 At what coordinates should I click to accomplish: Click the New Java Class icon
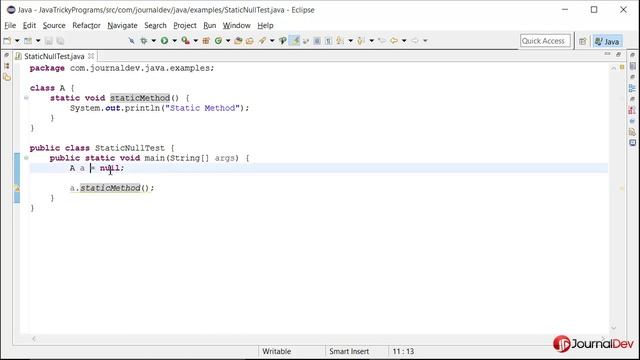[218, 41]
